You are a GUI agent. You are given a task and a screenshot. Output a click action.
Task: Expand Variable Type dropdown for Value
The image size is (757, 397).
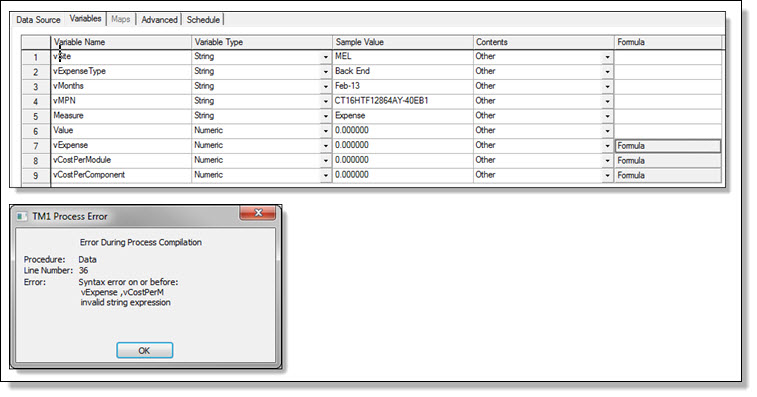[x=326, y=131]
